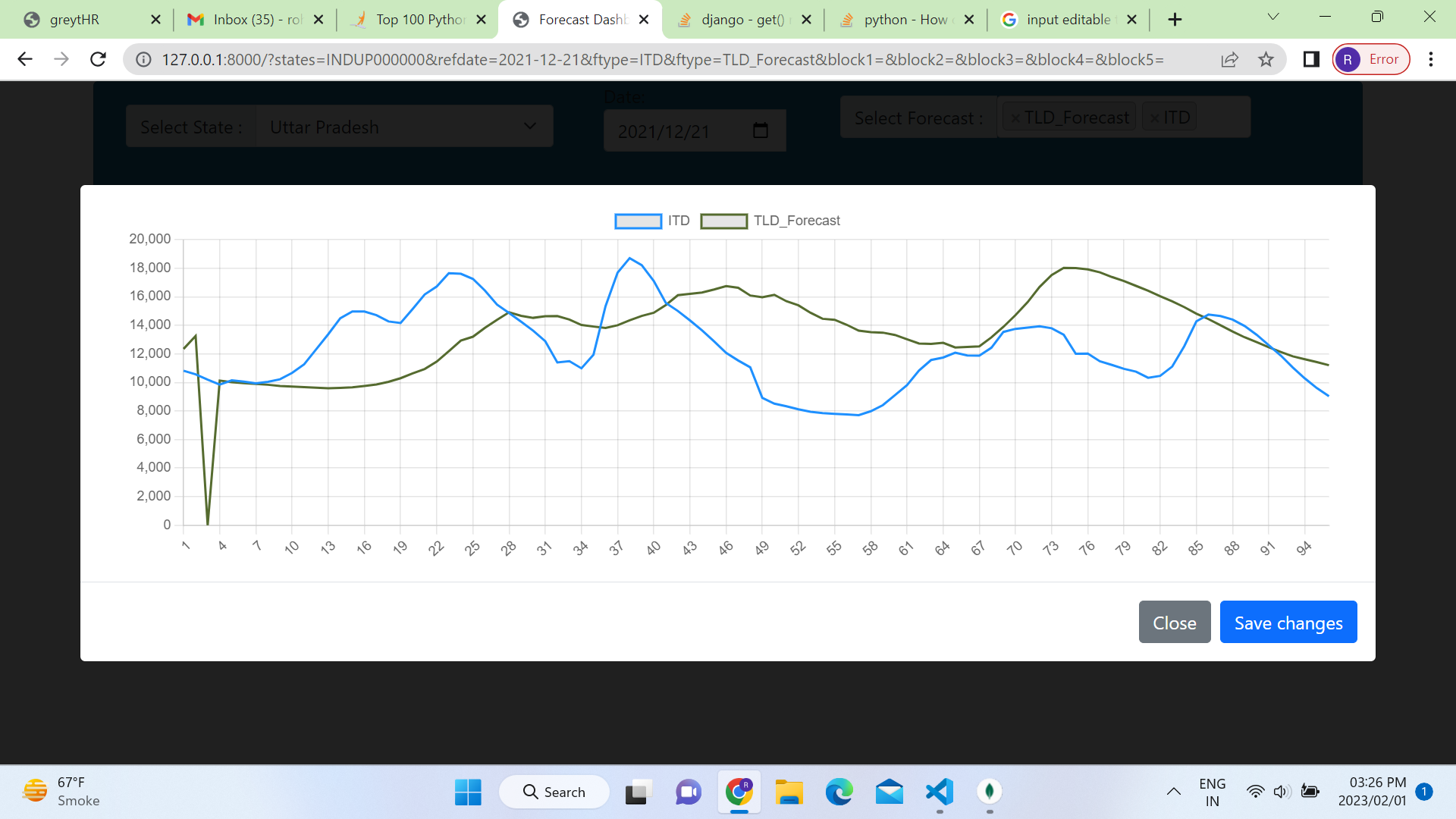
Task: Expand the hidden icons chevron in the tray
Action: [x=1172, y=791]
